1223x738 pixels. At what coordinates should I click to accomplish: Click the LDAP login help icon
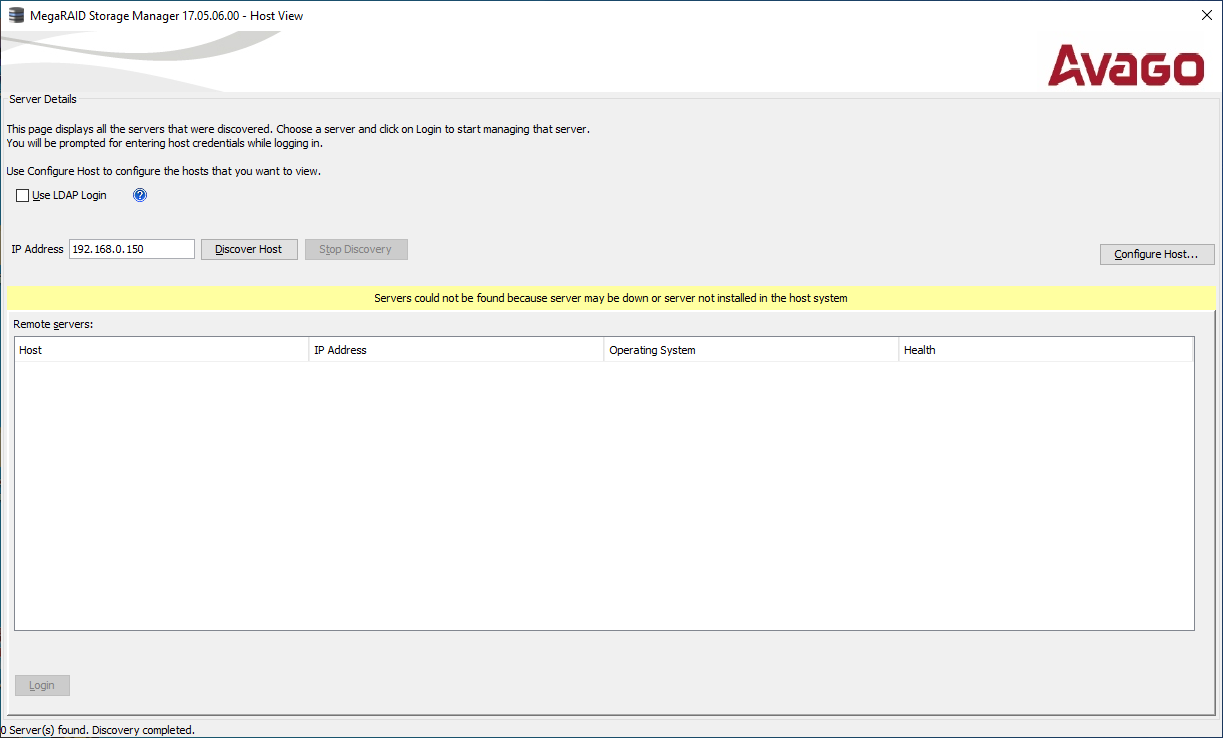click(x=140, y=195)
